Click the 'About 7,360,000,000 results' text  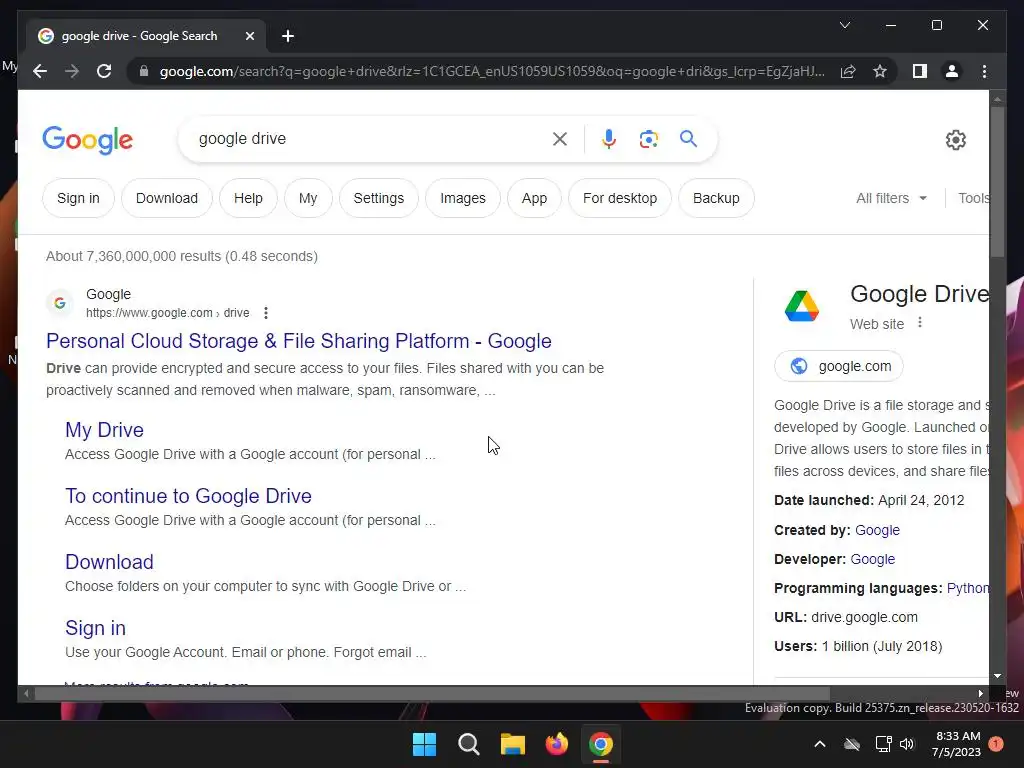[x=182, y=256]
